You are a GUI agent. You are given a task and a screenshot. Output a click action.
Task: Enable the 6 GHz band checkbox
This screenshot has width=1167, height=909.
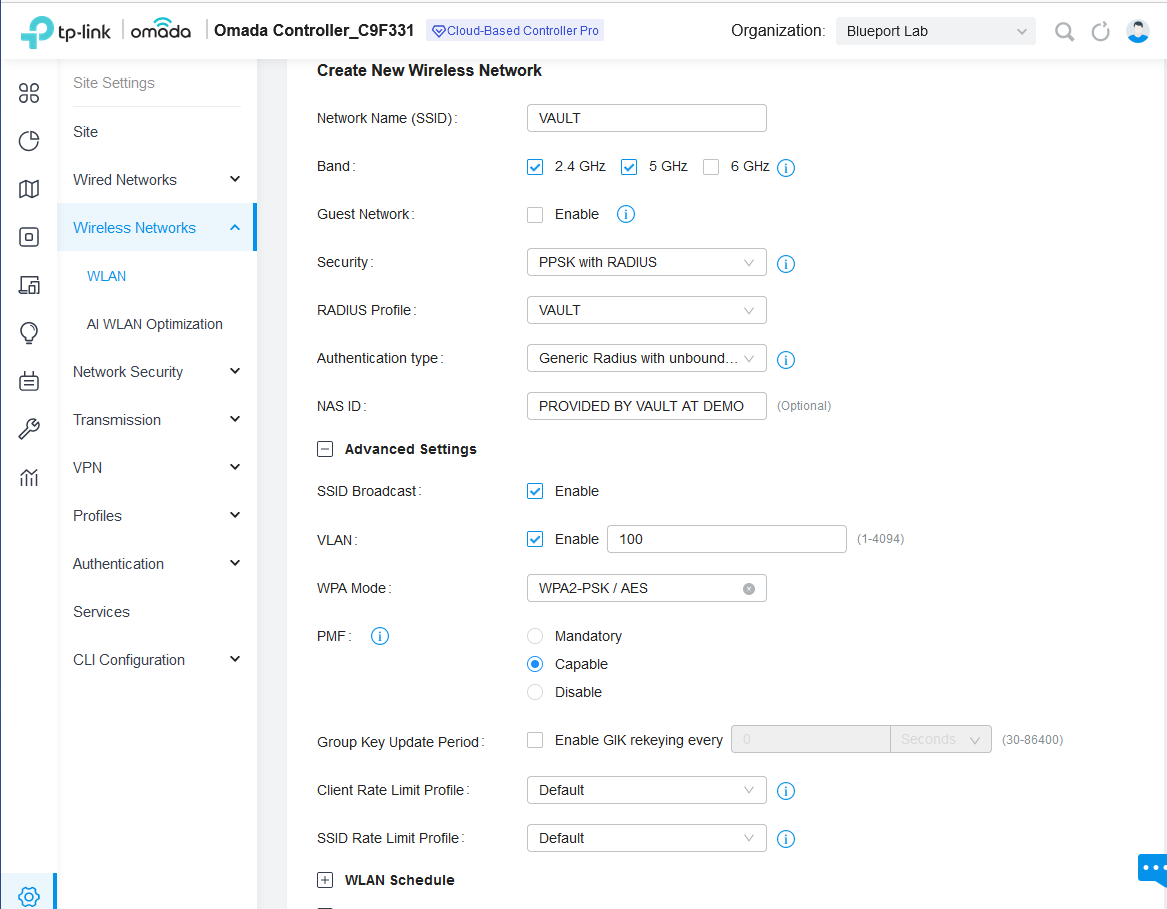[x=711, y=167]
